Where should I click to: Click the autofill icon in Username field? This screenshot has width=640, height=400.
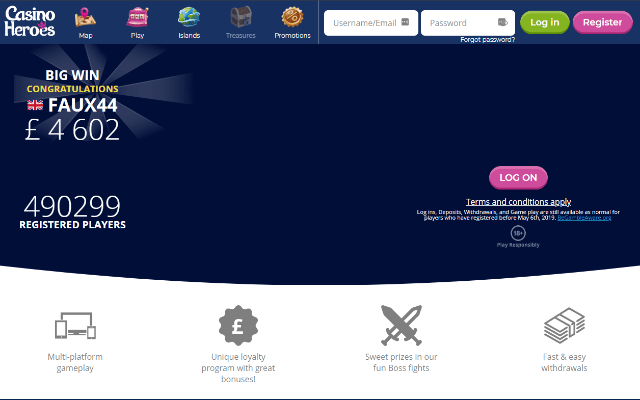pos(405,22)
